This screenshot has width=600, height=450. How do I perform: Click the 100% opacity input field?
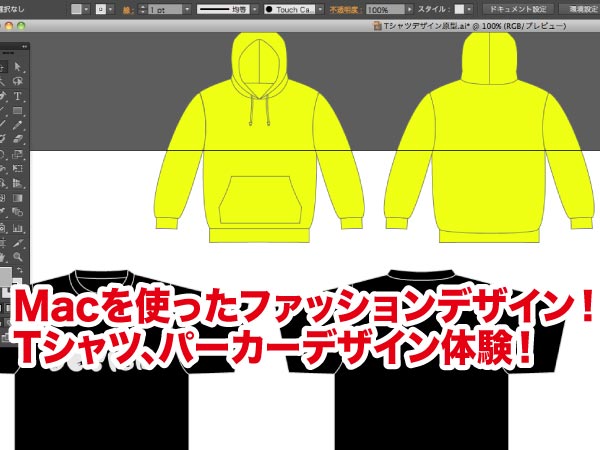(x=385, y=10)
